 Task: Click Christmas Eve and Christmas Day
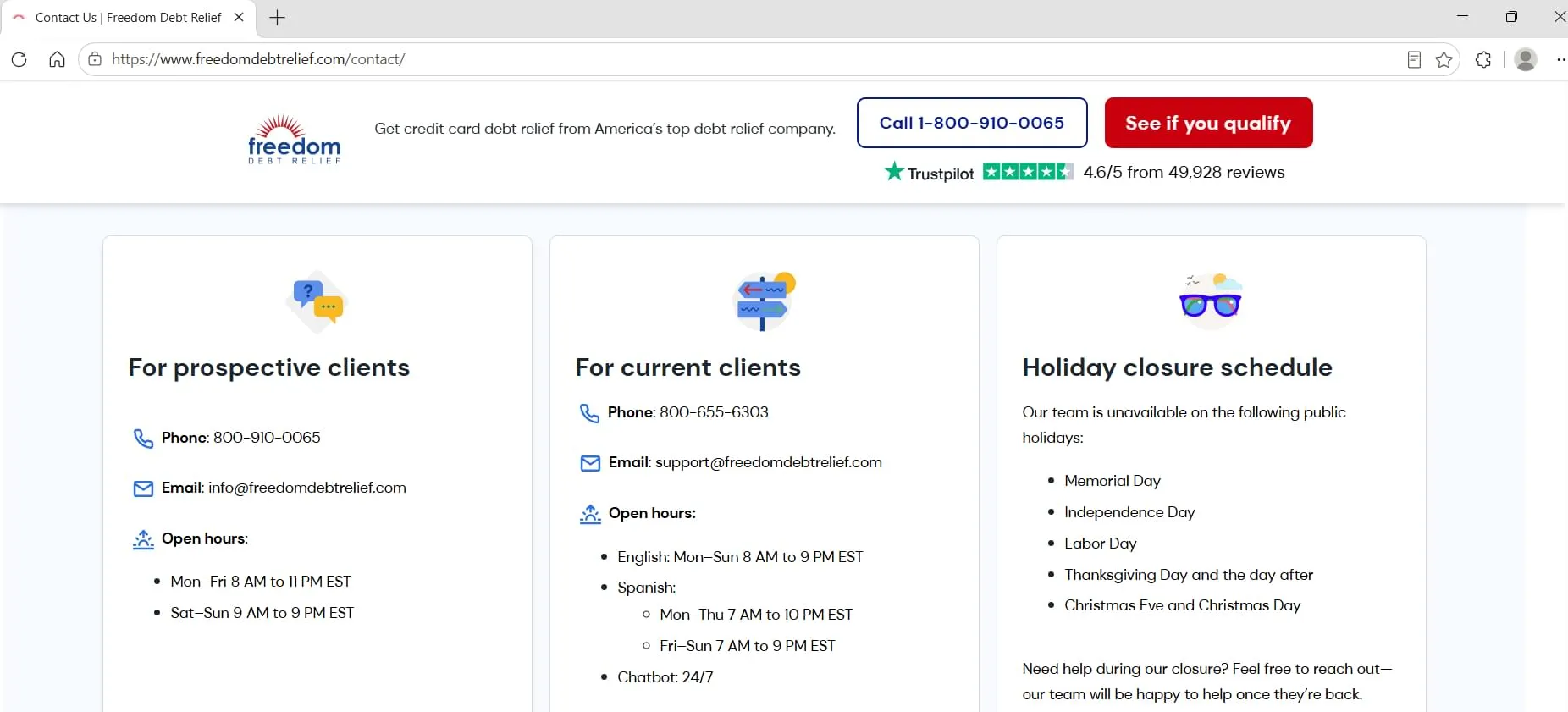(1183, 605)
